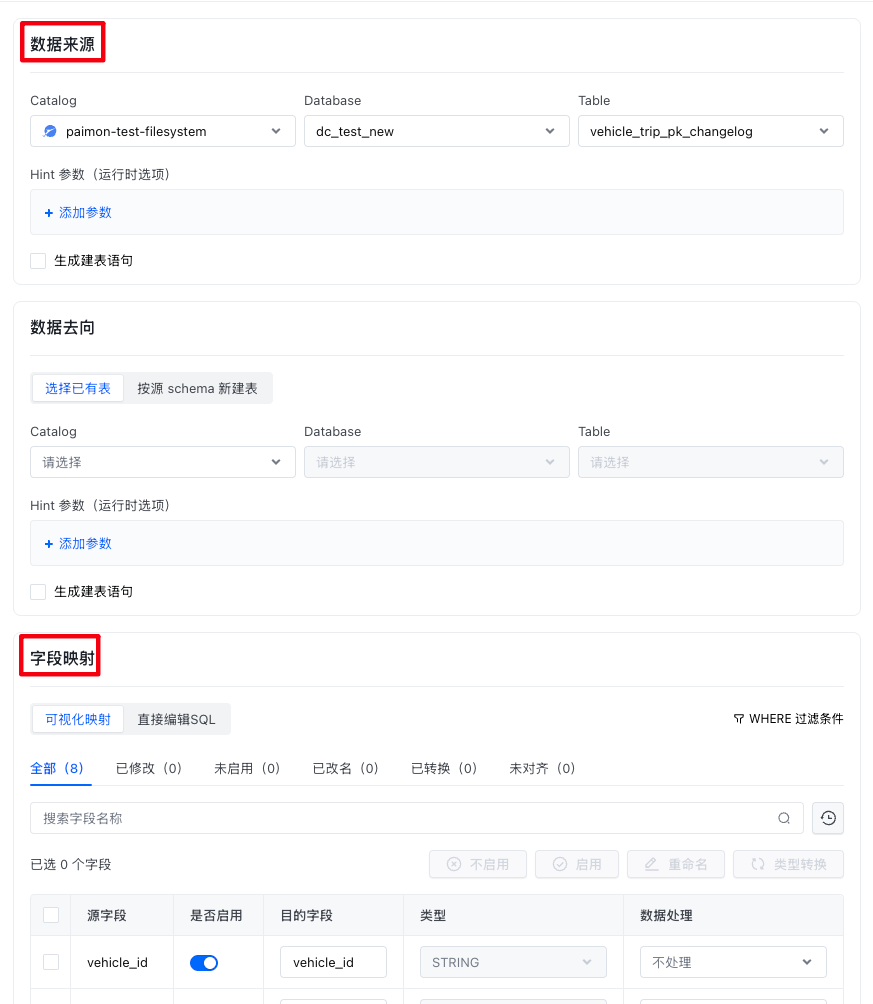This screenshot has height=1004, width=873.
Task: Open destination Catalog 请选择 dropdown
Action: click(163, 462)
